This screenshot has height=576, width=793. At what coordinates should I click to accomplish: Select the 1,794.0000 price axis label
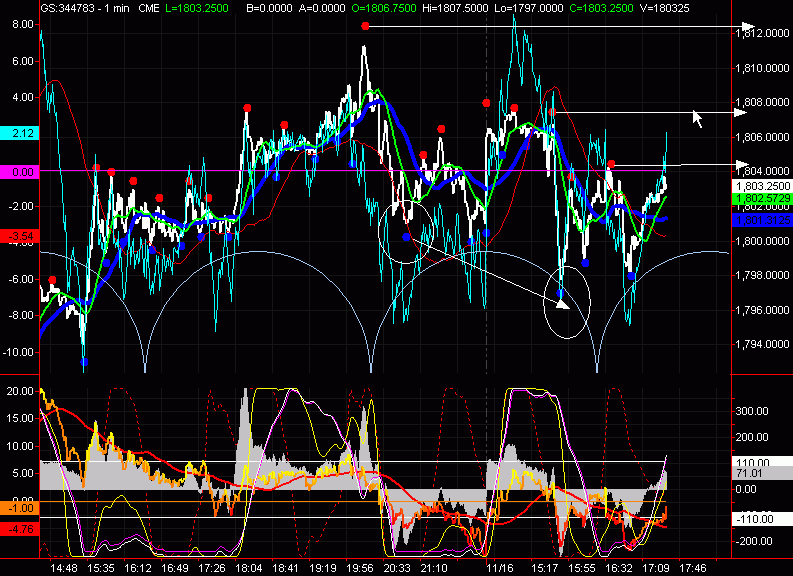[762, 344]
